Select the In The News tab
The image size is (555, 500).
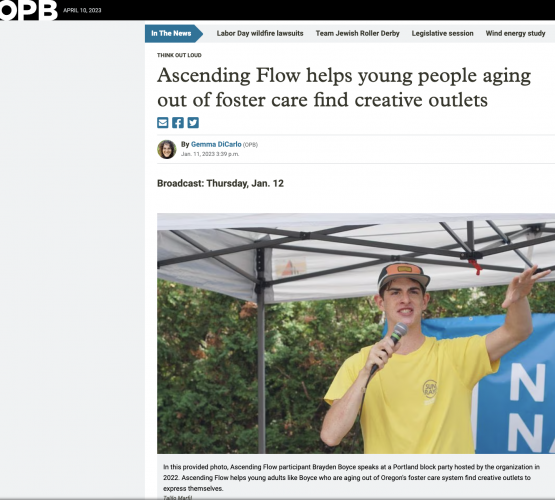click(173, 33)
